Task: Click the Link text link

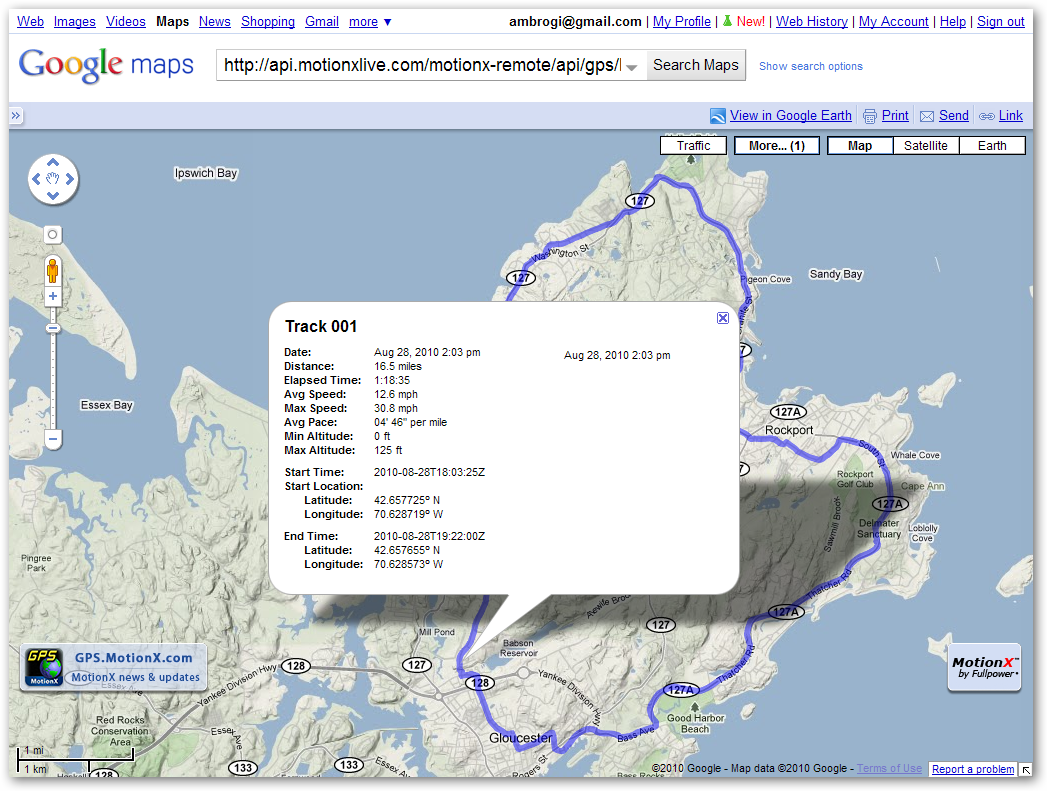Action: (1010, 115)
